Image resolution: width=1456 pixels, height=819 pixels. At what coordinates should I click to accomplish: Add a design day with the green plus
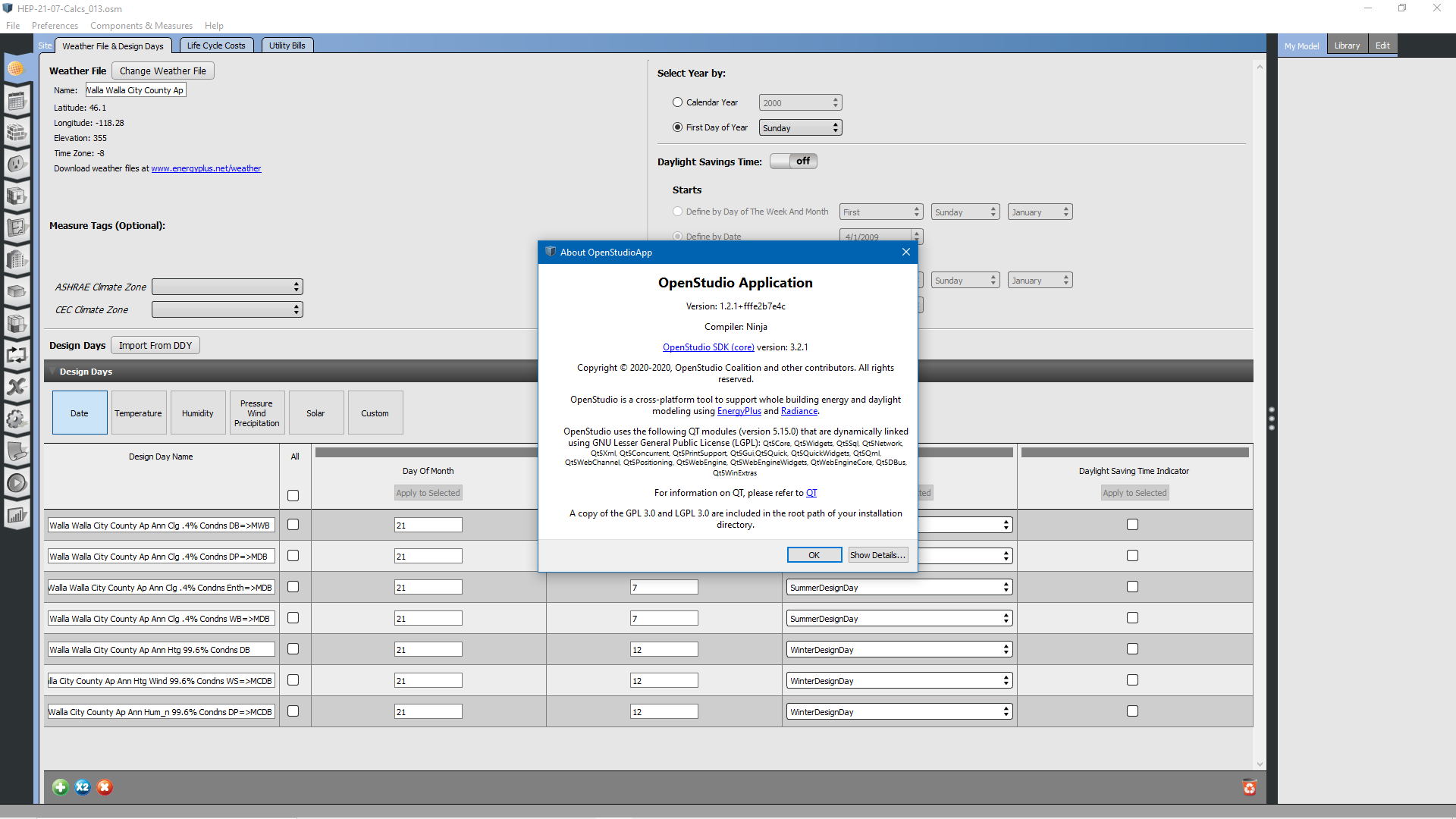click(x=60, y=787)
